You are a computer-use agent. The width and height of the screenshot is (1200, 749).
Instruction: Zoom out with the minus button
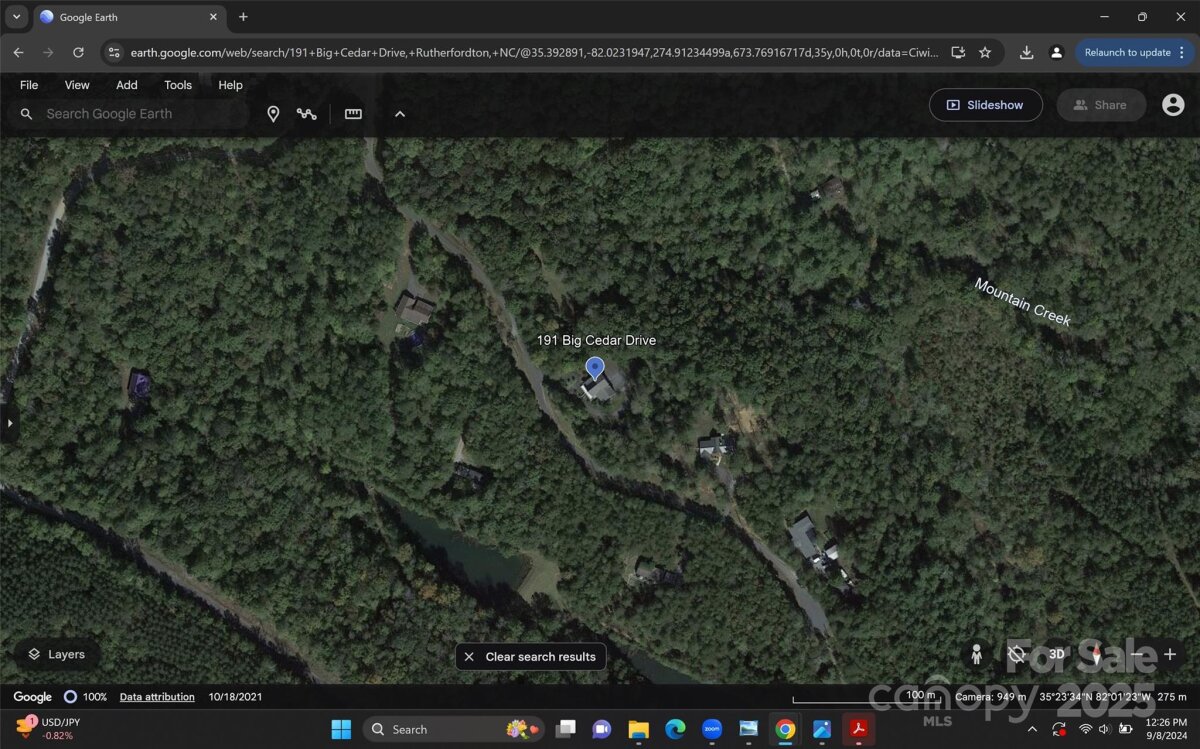[1137, 655]
